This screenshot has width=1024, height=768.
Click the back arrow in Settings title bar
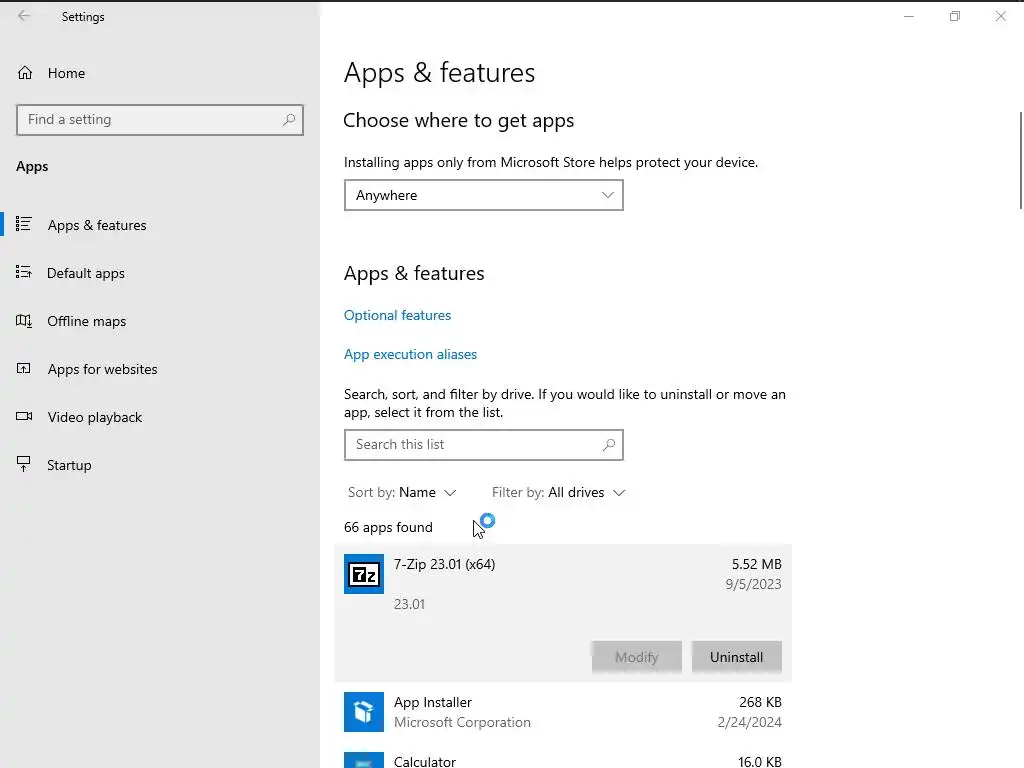[x=24, y=16]
